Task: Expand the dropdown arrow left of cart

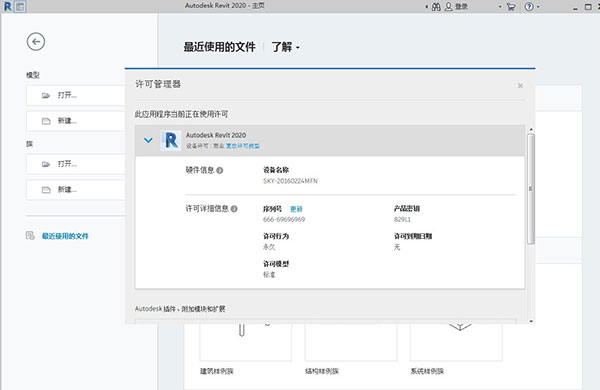Action: [x=500, y=7]
